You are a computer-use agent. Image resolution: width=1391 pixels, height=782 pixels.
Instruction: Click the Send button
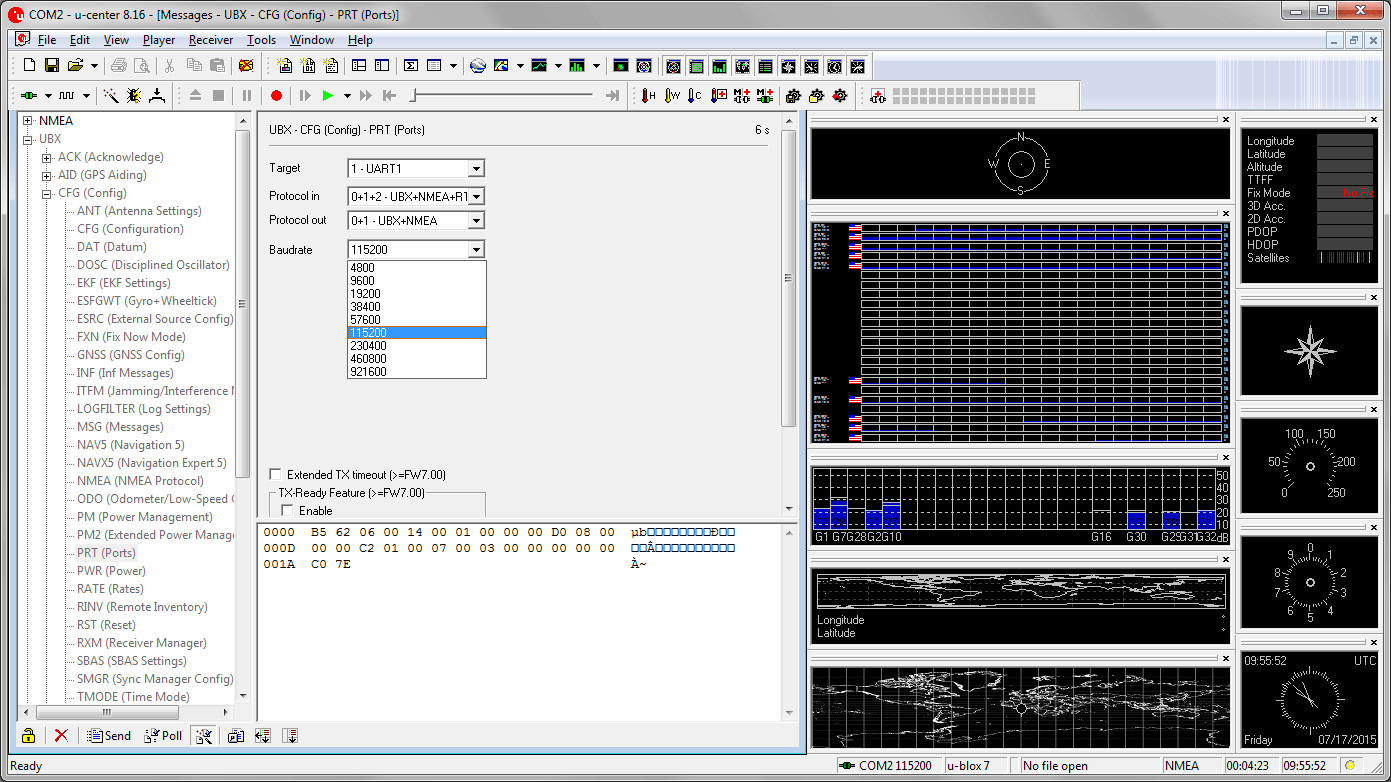[108, 735]
